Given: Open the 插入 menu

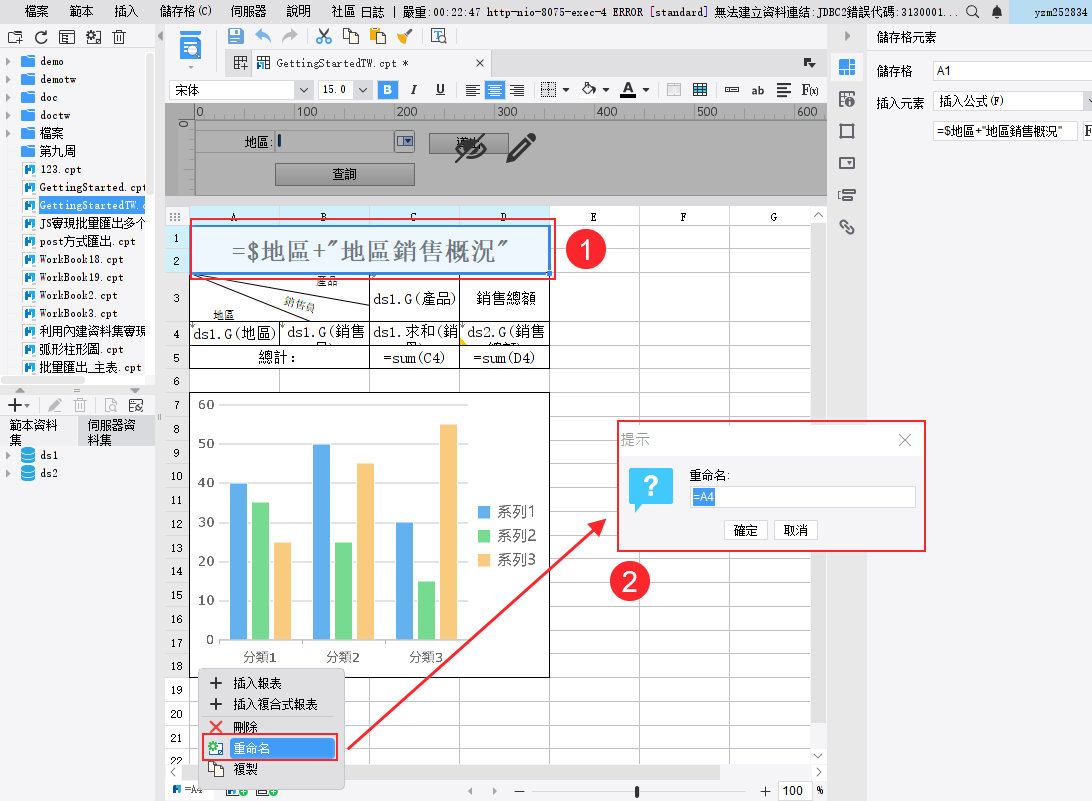Looking at the screenshot, I should click(126, 12).
